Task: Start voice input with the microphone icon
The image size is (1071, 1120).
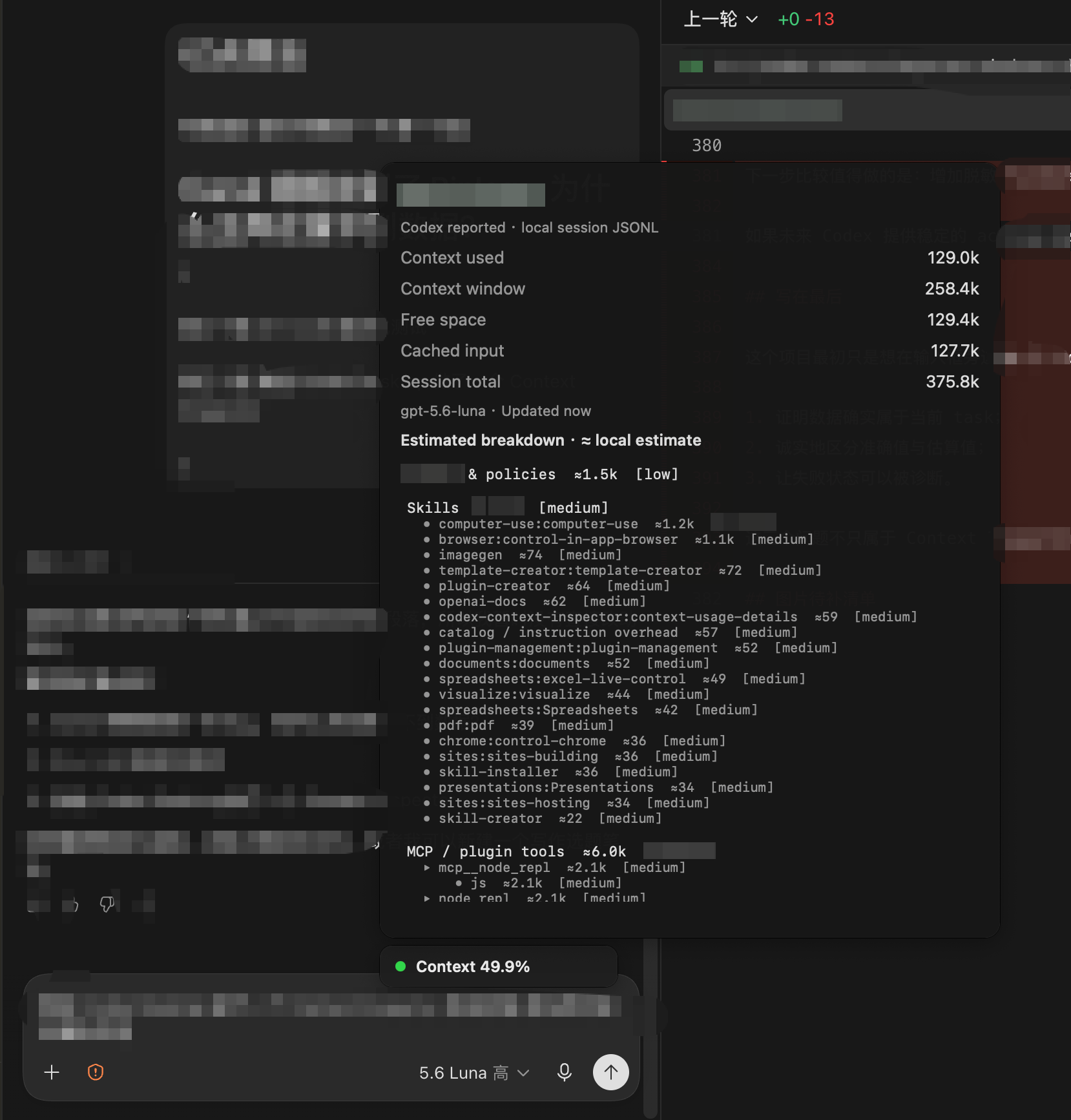Action: click(x=564, y=1073)
